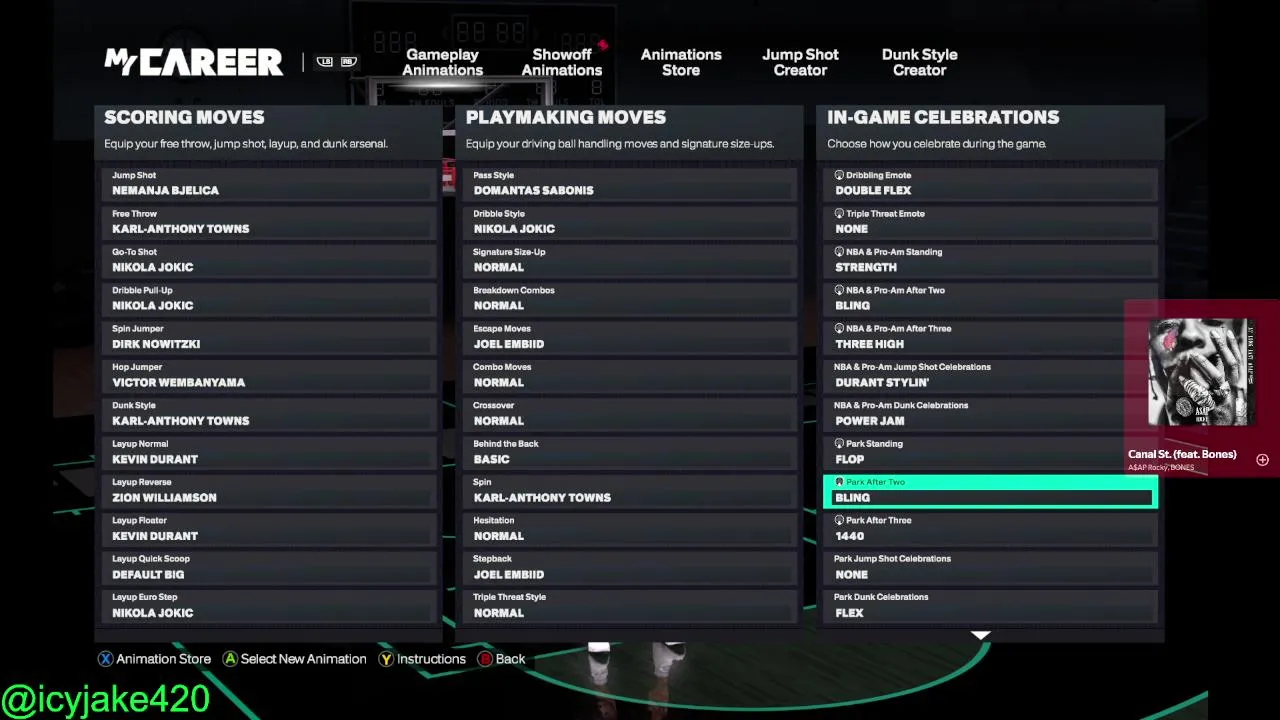
Task: Switch to the Showoff Animations tab
Action: point(562,62)
